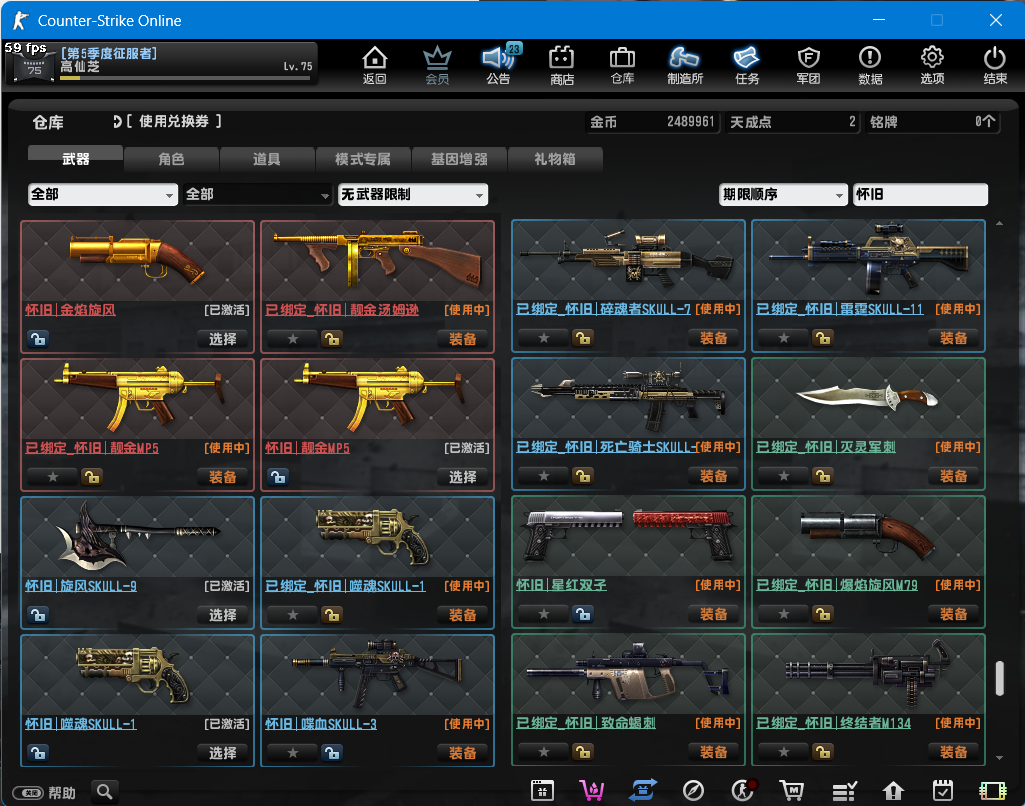
Task: Switch to the 礼物箱 tab
Action: click(555, 158)
